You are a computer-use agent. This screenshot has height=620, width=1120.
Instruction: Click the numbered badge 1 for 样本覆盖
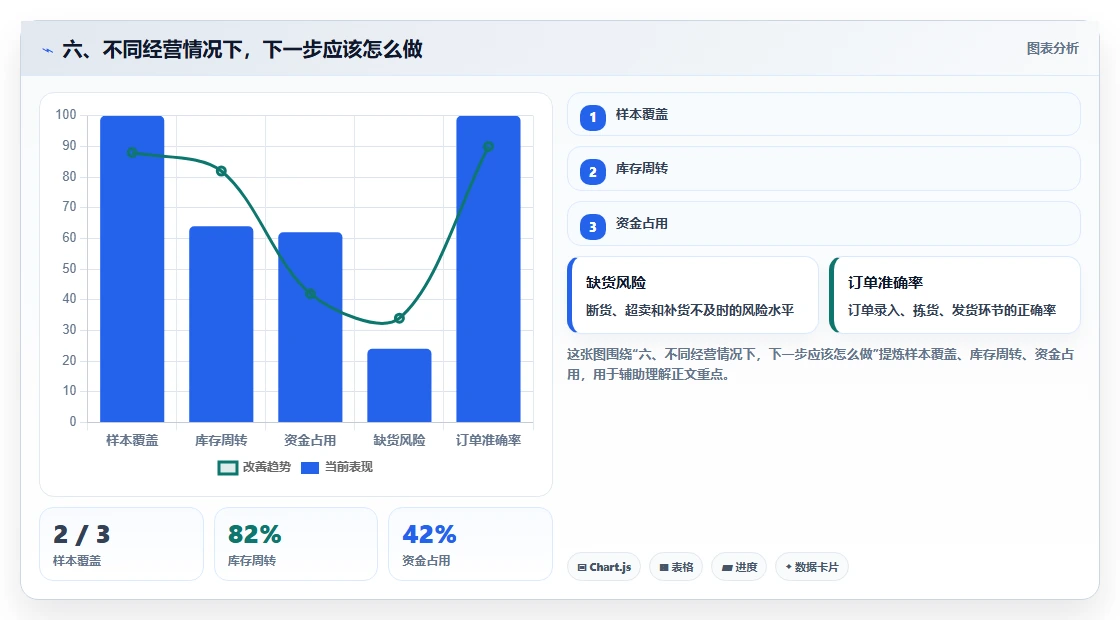pyautogui.click(x=593, y=117)
